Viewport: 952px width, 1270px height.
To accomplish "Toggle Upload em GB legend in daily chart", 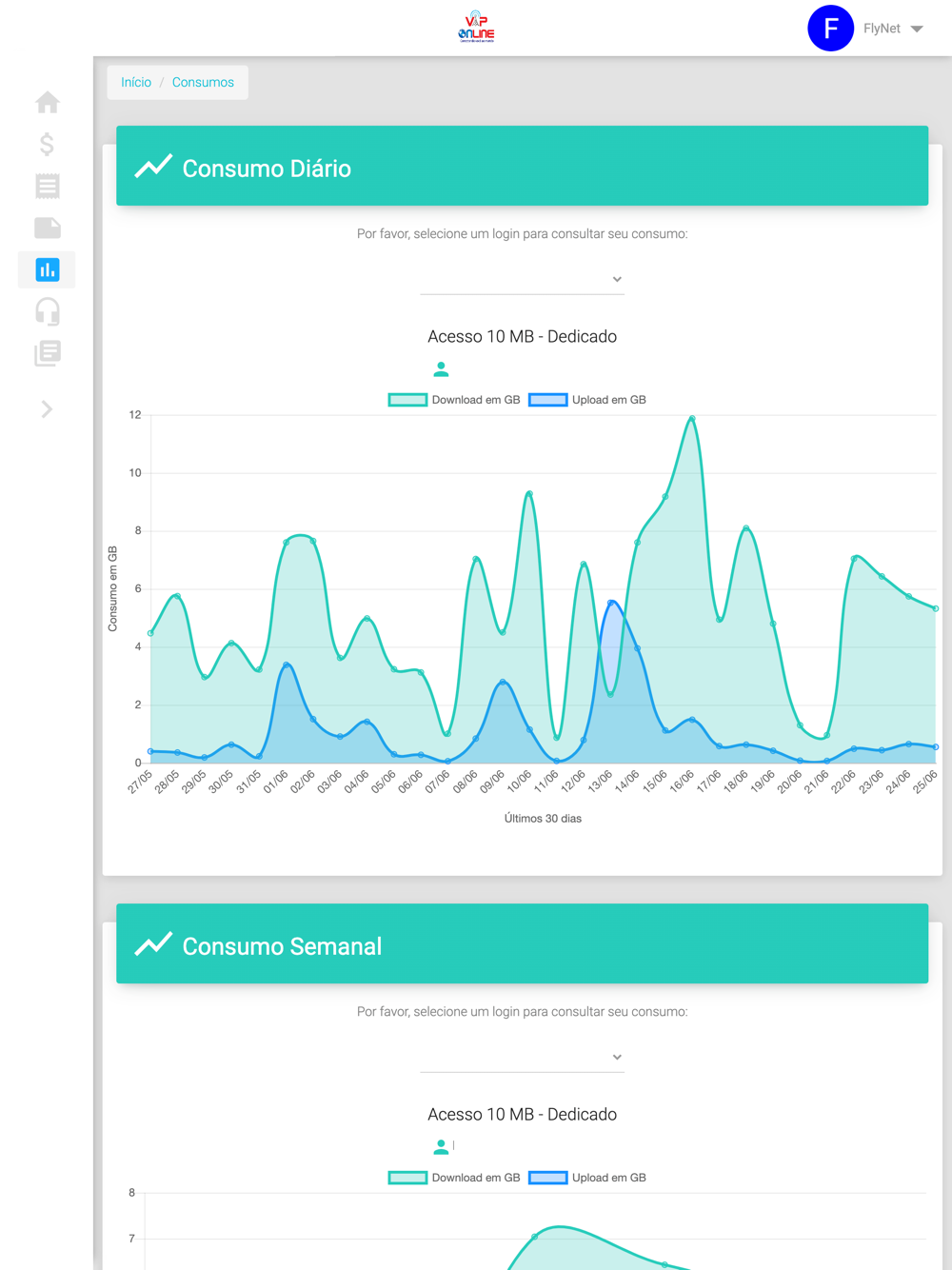I will (587, 400).
